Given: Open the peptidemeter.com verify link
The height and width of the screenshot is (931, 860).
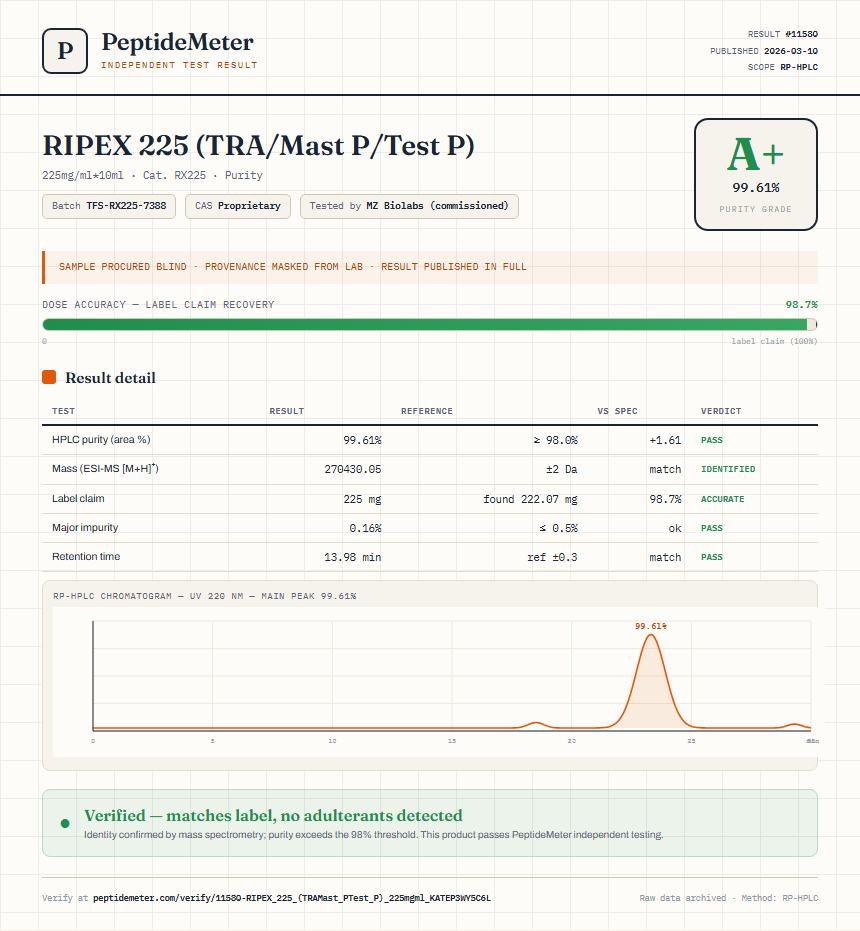Looking at the screenshot, I should click(292, 898).
